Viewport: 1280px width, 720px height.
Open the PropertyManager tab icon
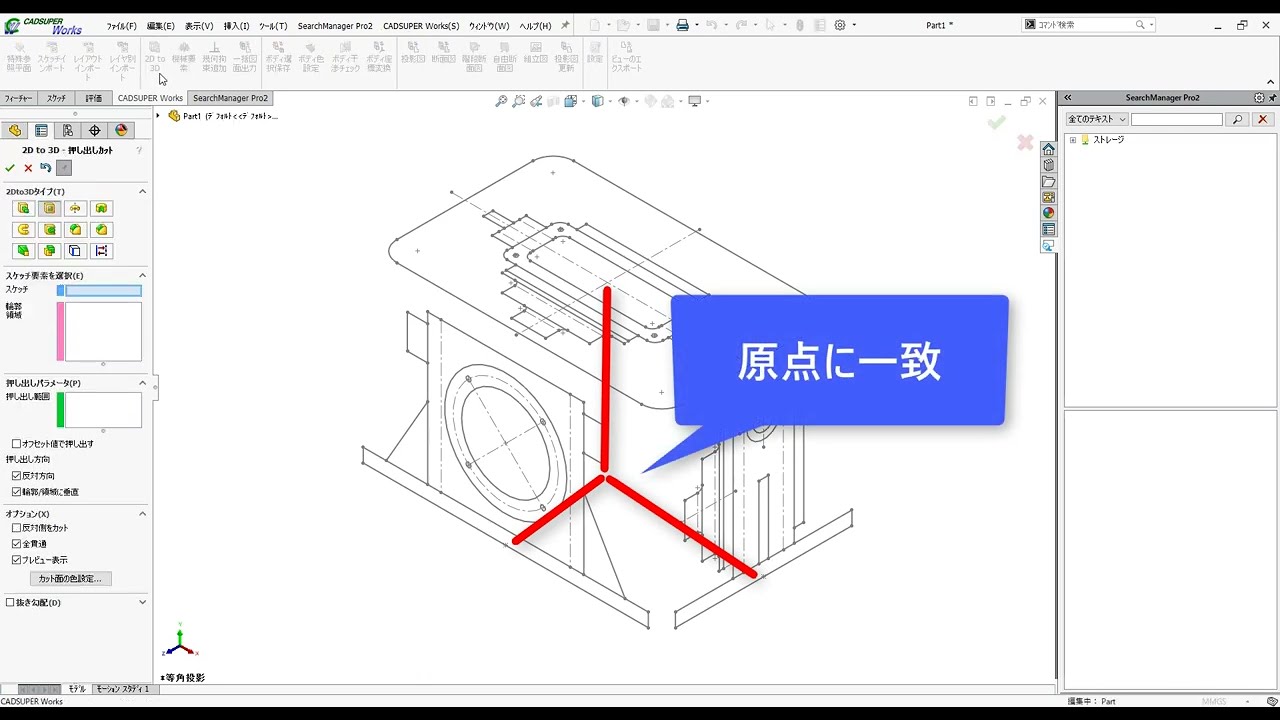tap(41, 130)
